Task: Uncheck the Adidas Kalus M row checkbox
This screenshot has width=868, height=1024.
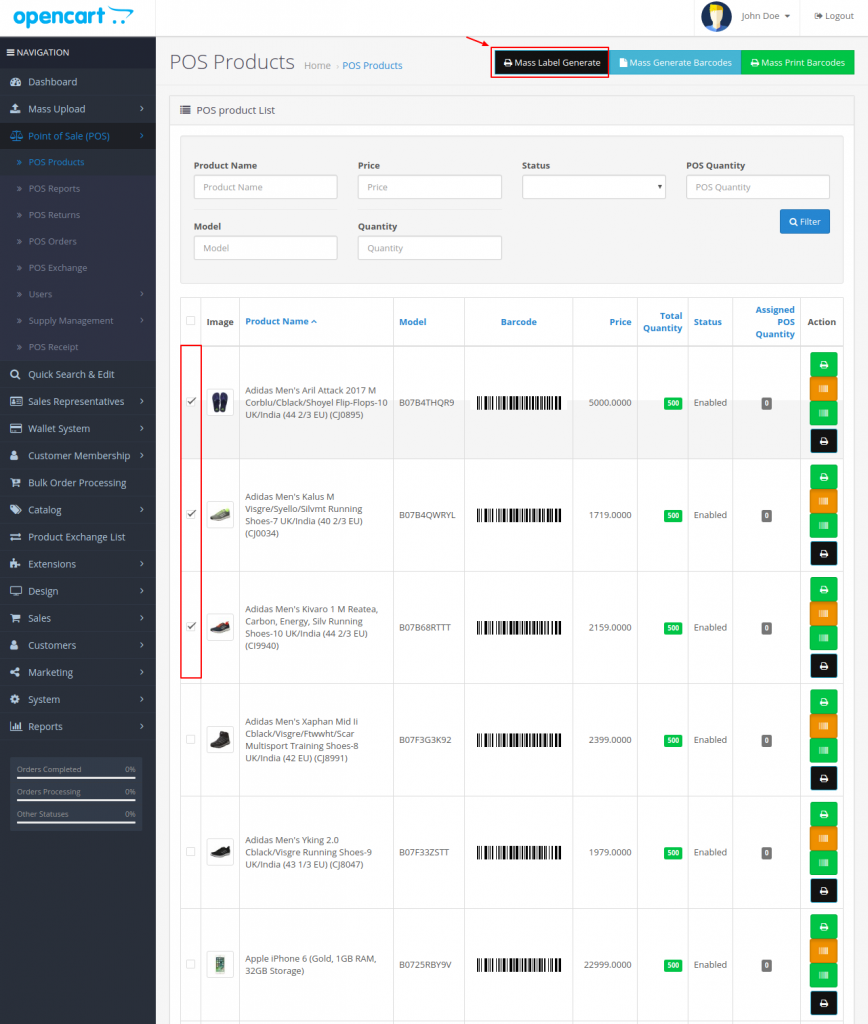Action: click(x=191, y=514)
